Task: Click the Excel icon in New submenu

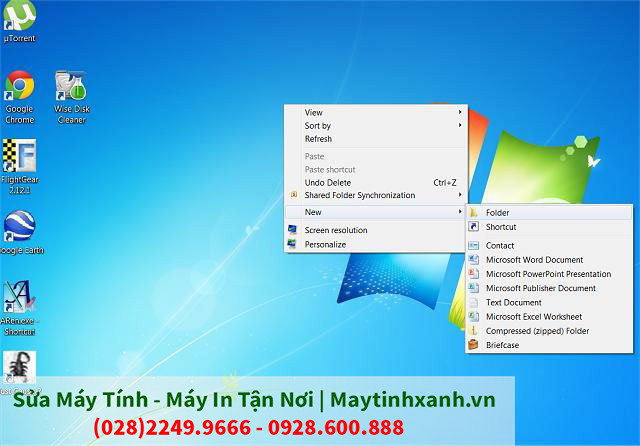Action: [473, 317]
